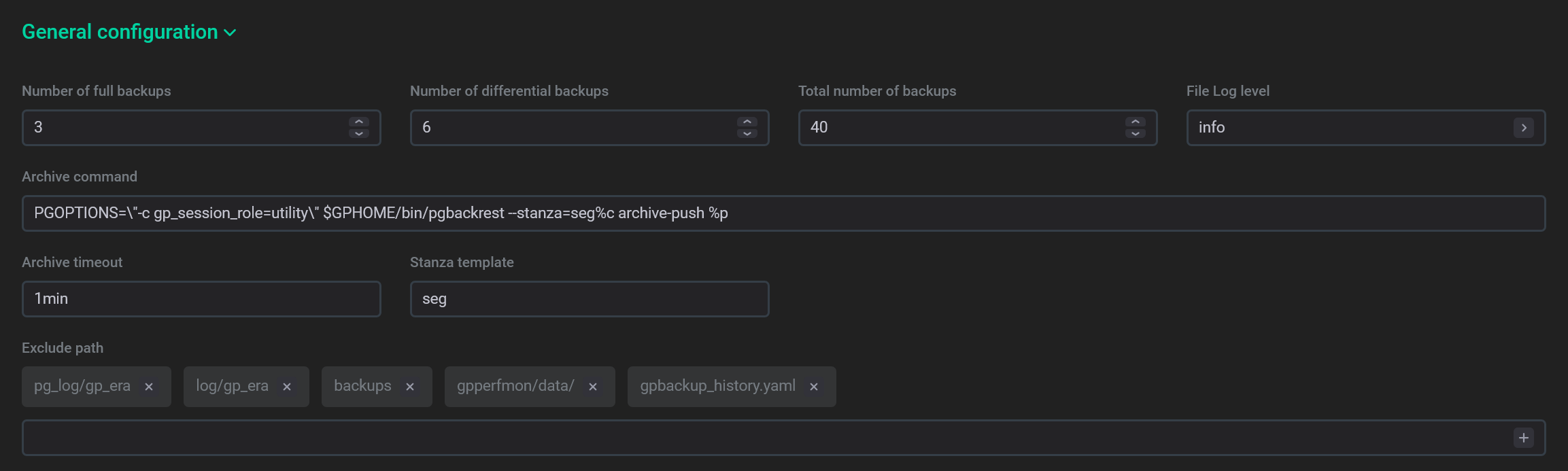Increment the differential backups count
The image size is (1568, 471).
[747, 122]
